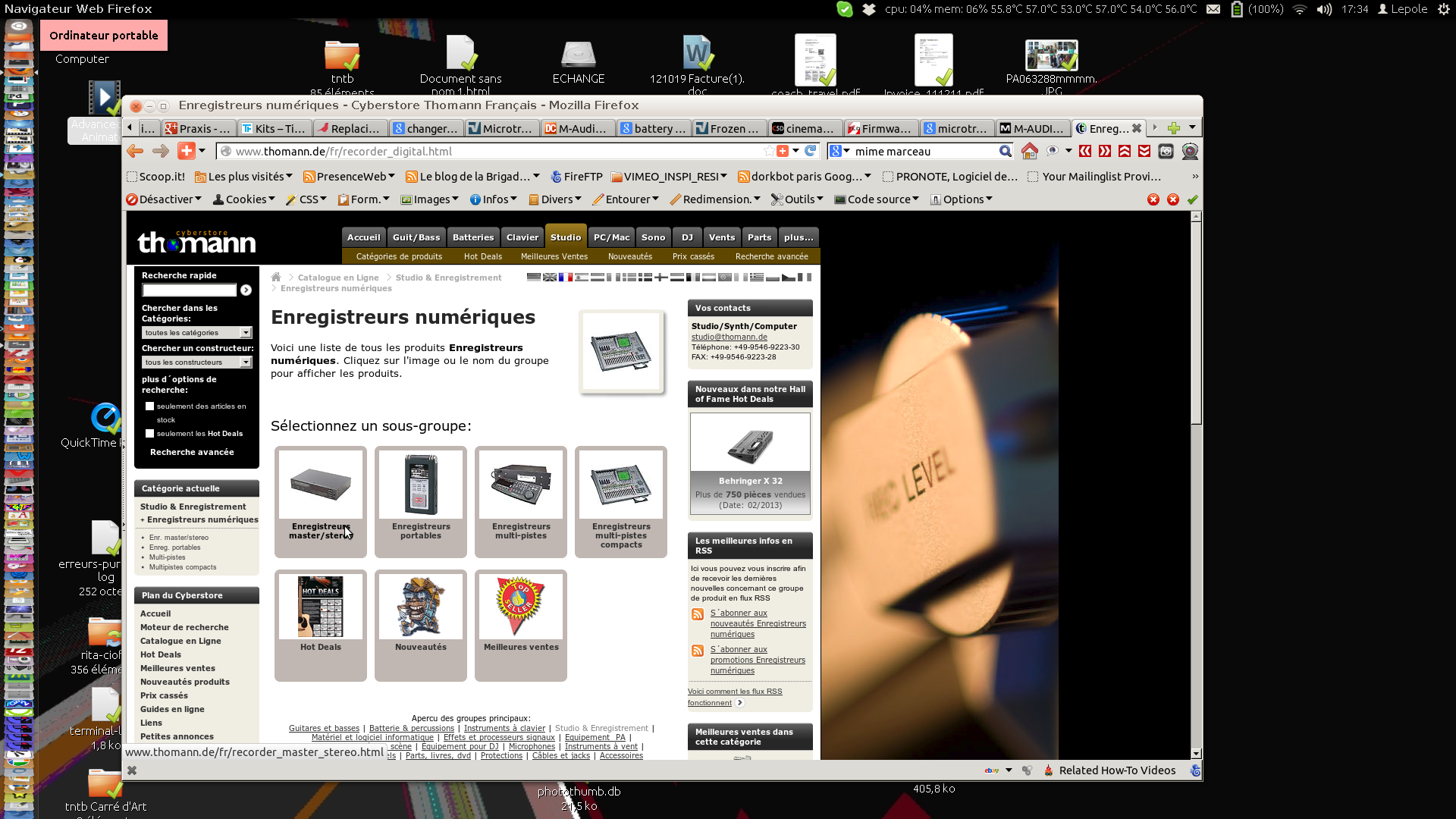Click the RSS icon for nouveautés subscription
This screenshot has width=1456, height=819.
(698, 614)
